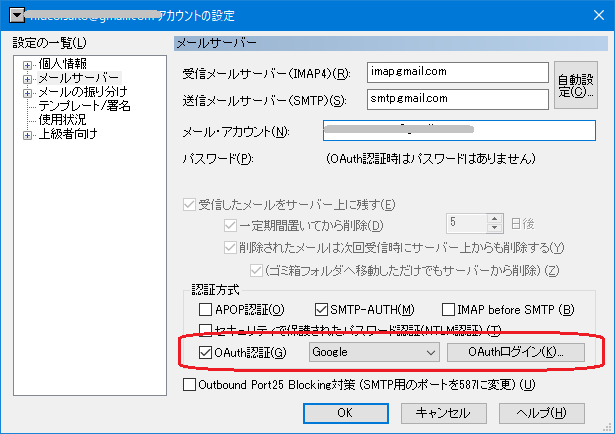The image size is (615, 434).
Task: Expand the メールの振り分け tree node
Action: tap(27, 92)
